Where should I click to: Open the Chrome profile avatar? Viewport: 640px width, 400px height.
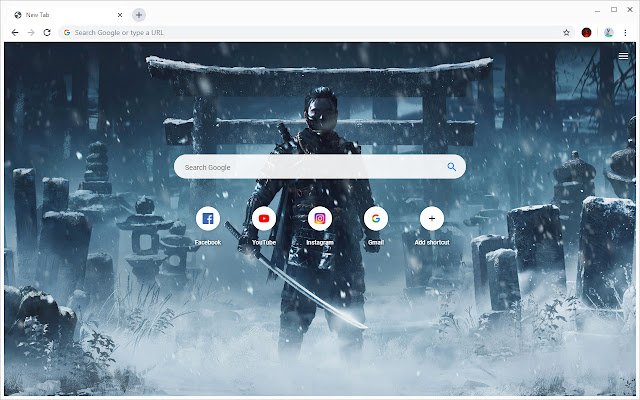(609, 33)
